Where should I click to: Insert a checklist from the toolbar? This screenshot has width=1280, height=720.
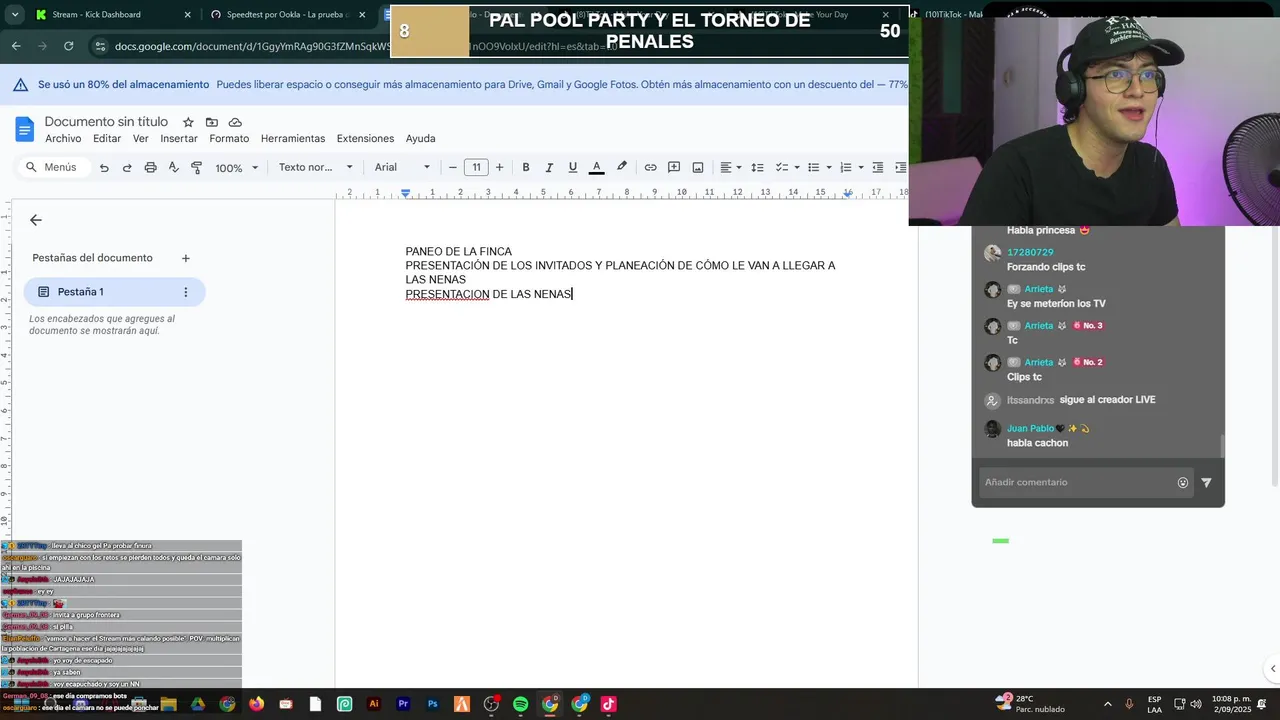(x=782, y=168)
